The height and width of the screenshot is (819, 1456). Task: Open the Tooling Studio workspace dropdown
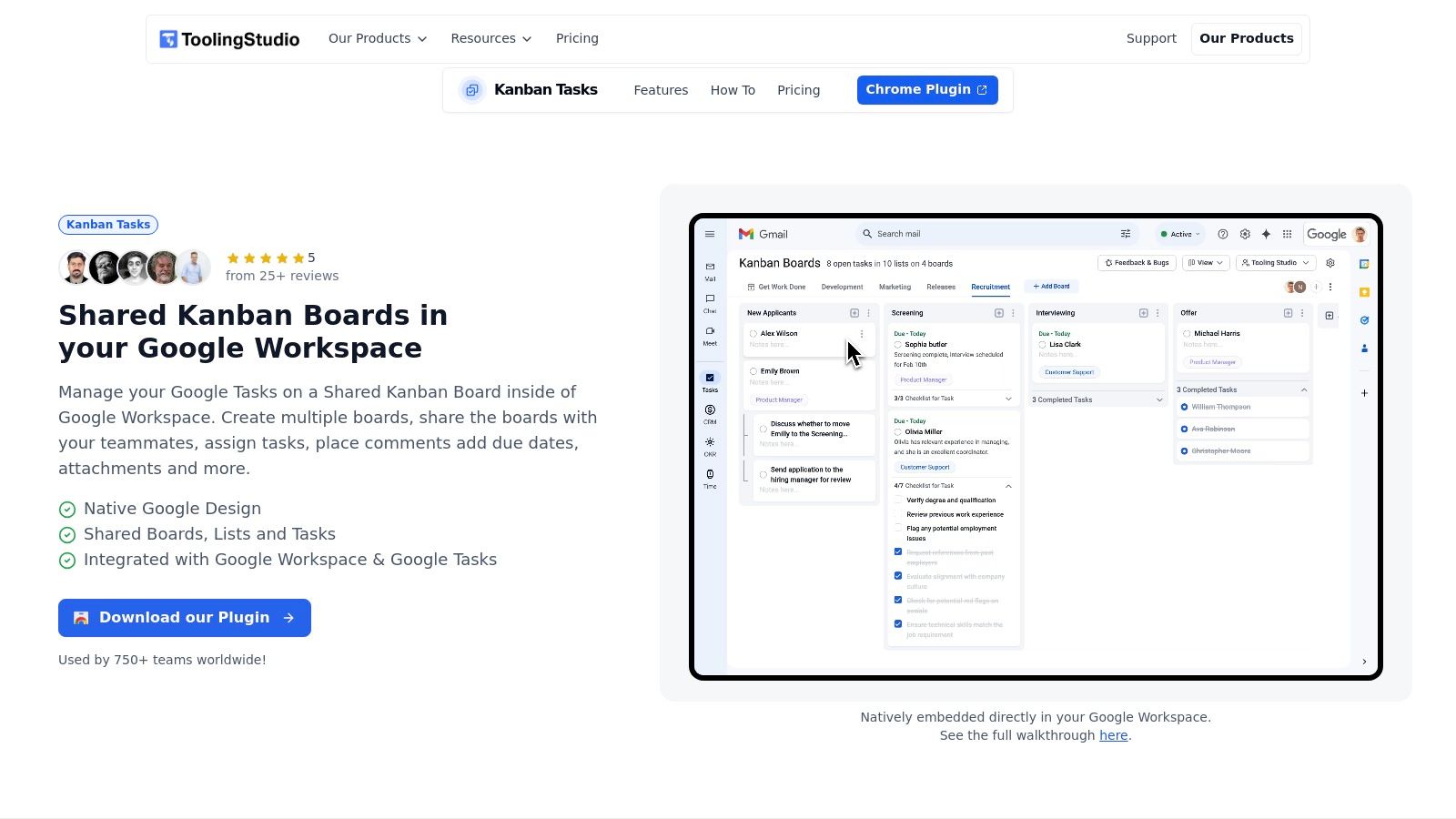[x=1276, y=263]
